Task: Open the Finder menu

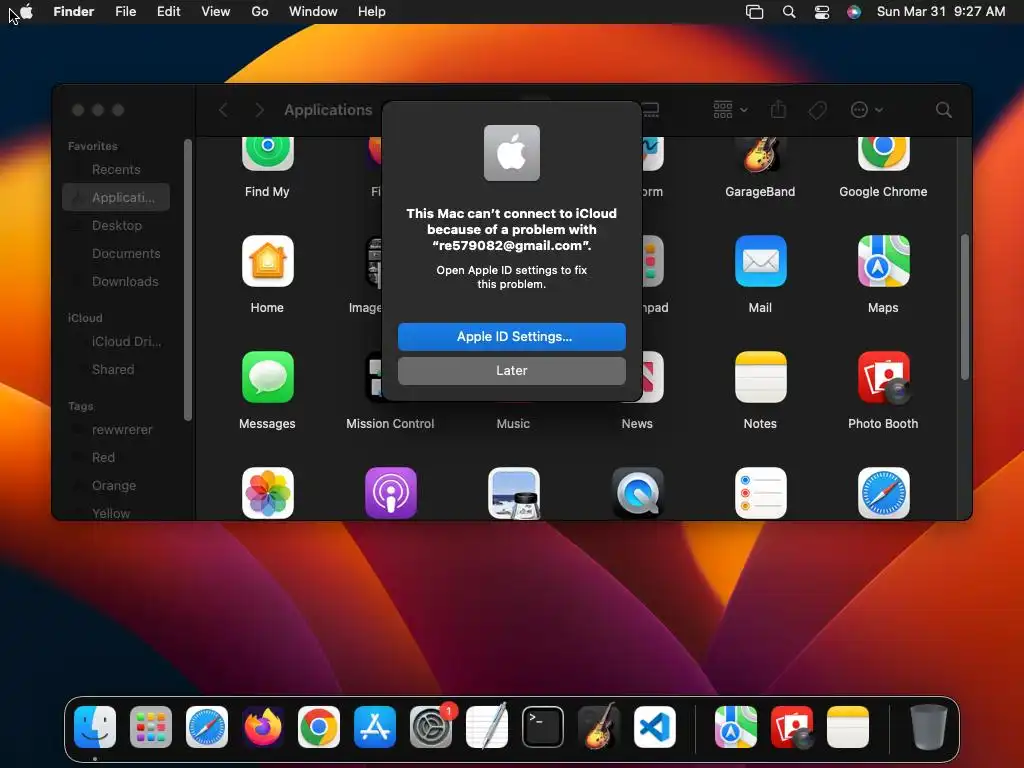Action: pyautogui.click(x=73, y=12)
